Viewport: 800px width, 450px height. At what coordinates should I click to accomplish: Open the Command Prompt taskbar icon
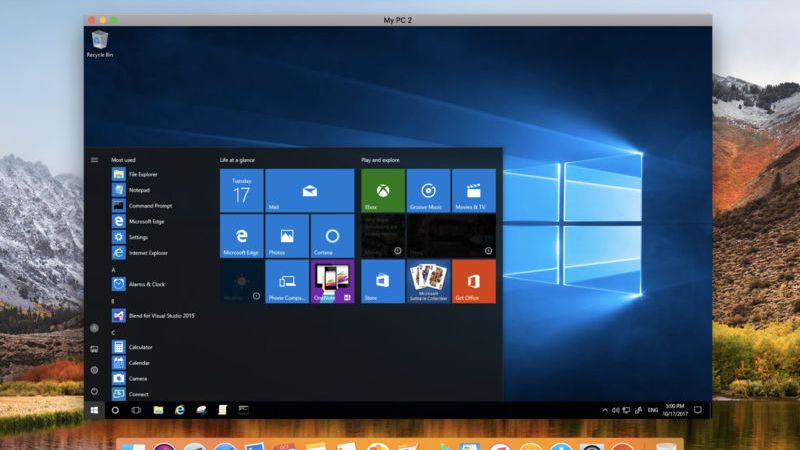(x=243, y=410)
